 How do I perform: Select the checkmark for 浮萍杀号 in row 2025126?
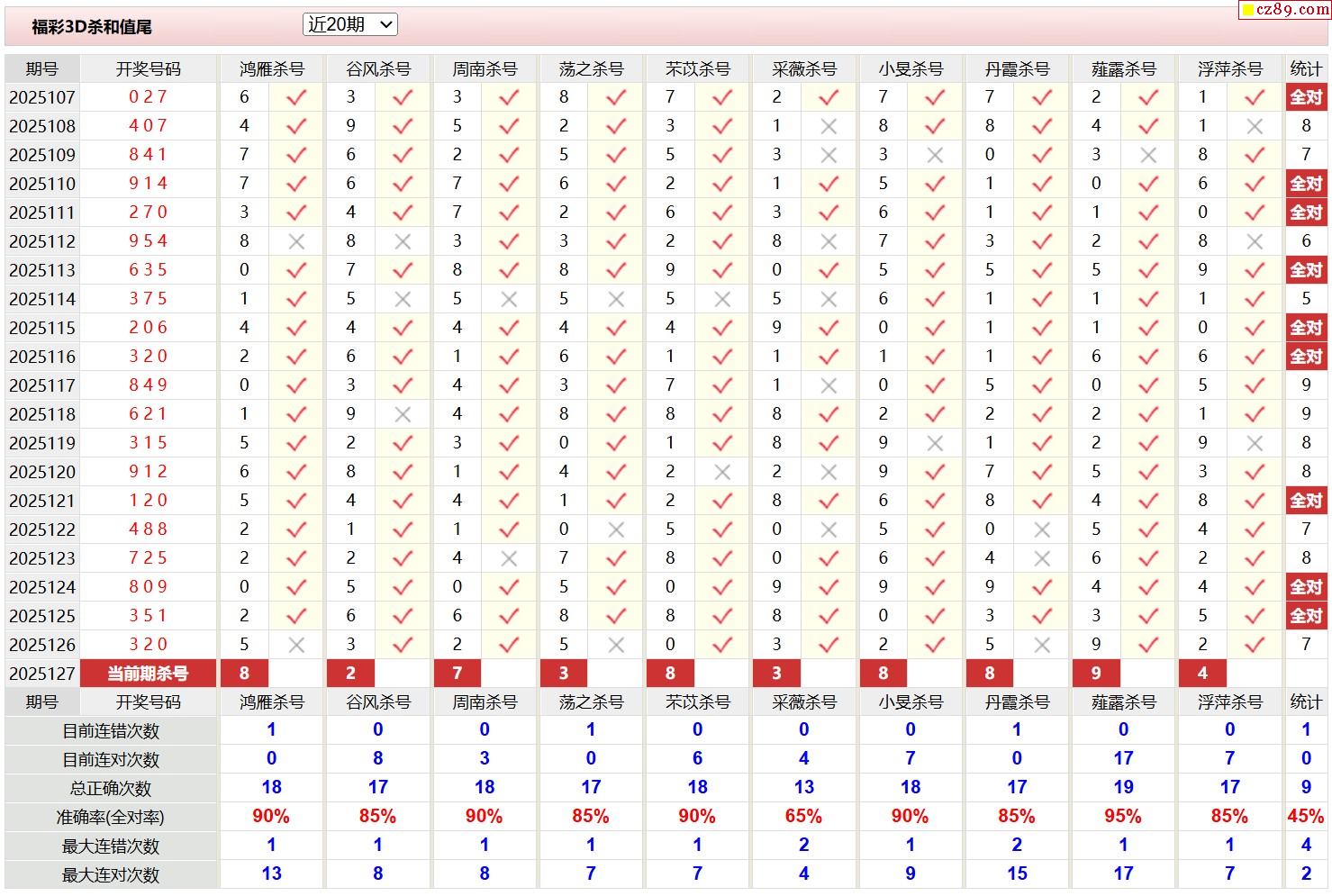(1255, 645)
